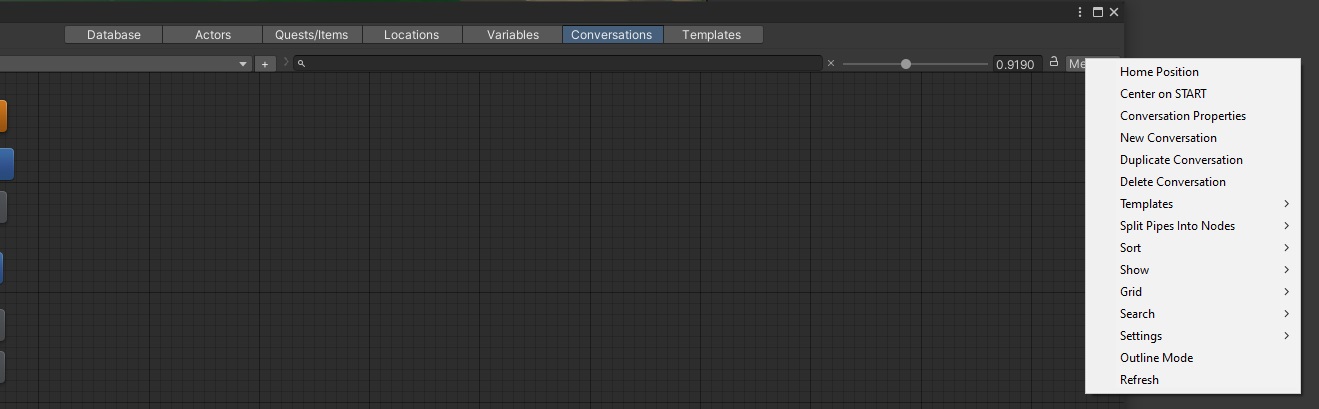Expand the Search submenu
1319x409 pixels.
tap(1193, 314)
